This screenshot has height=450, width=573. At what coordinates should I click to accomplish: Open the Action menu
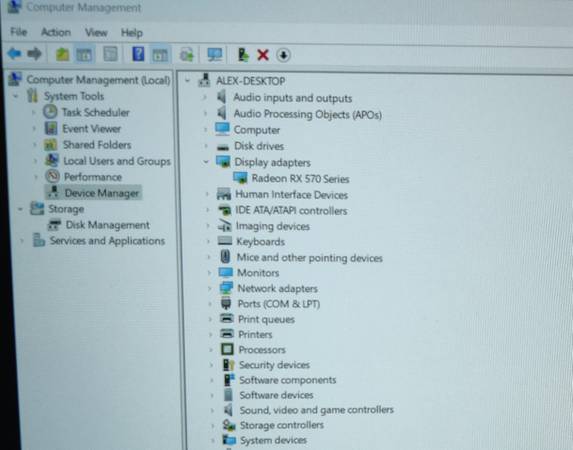(56, 33)
